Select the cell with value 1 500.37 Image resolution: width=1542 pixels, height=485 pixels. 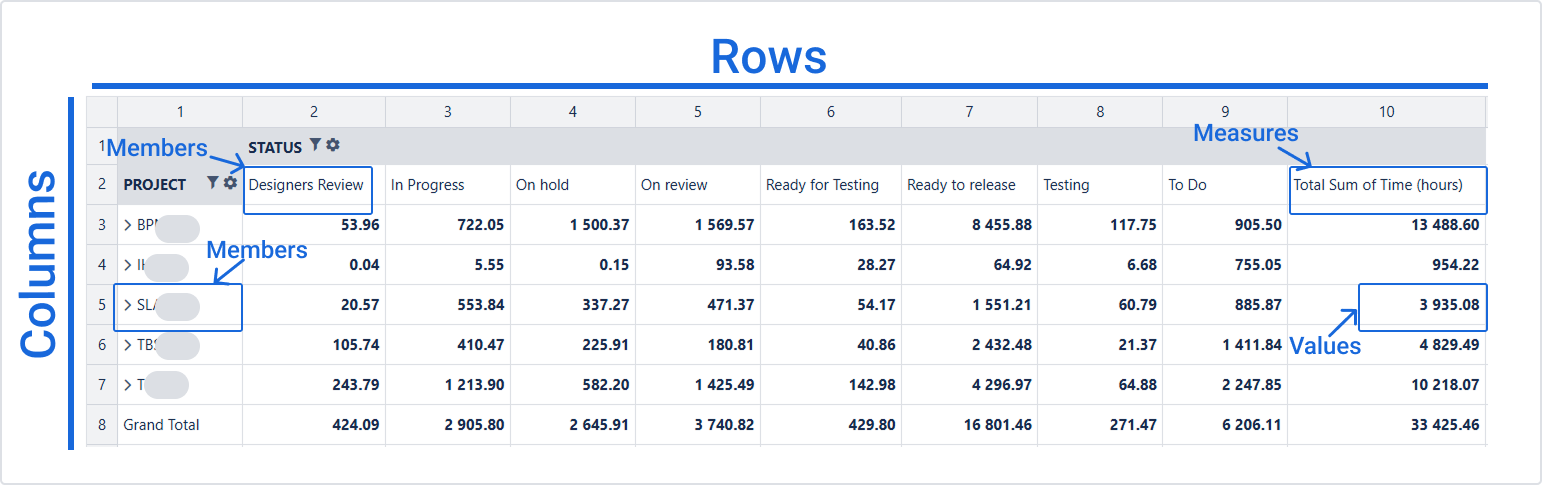573,225
